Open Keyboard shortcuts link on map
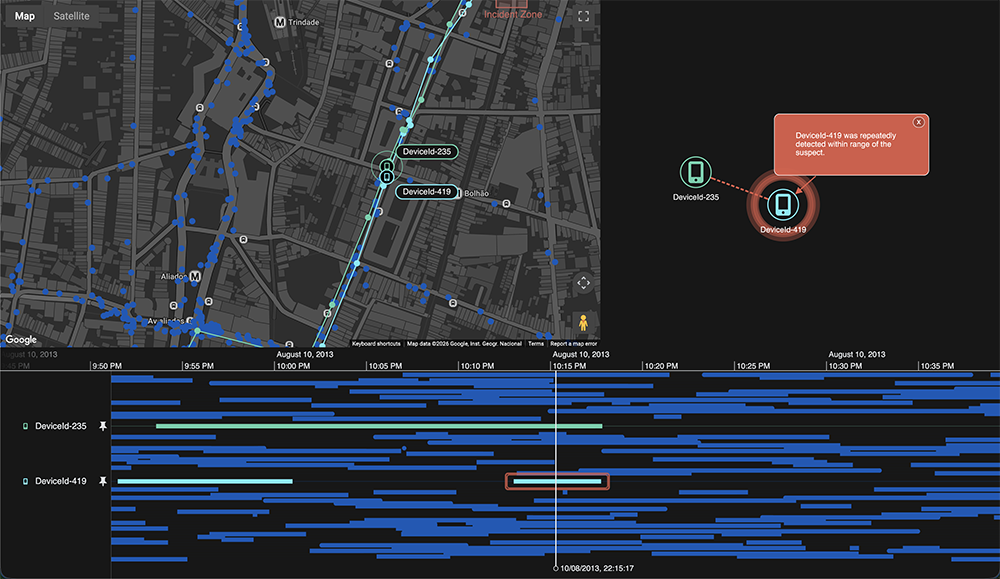 point(376,344)
